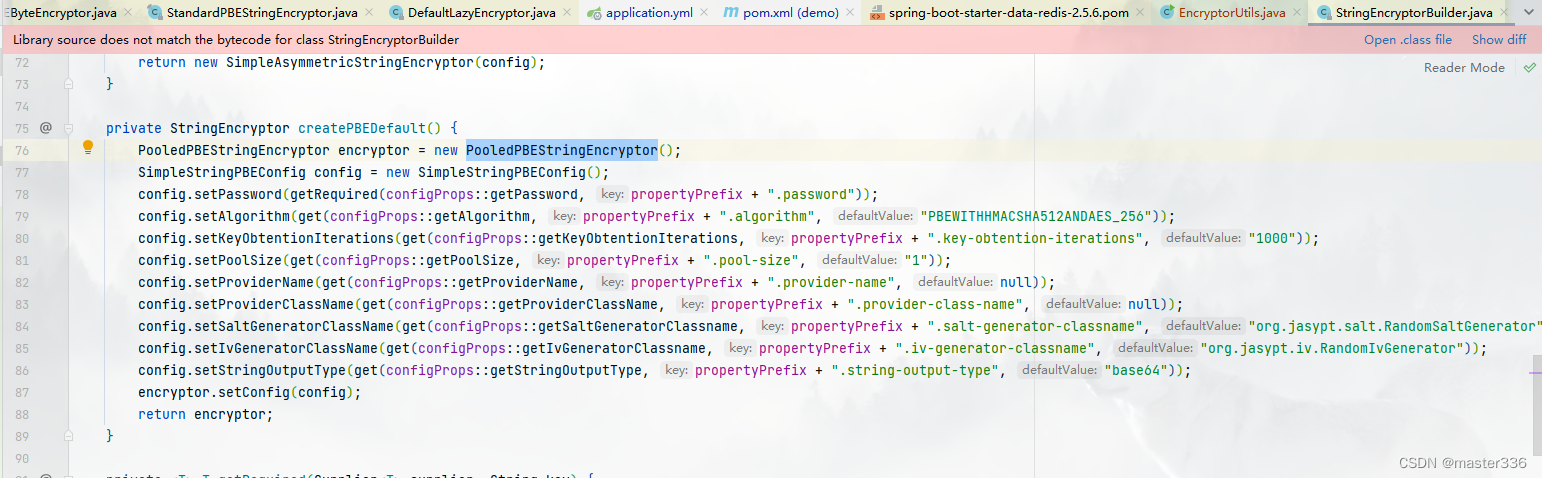Viewport: 1542px width, 478px height.
Task: Close the DefaultLazyEncryptor.java tab
Action: (x=567, y=13)
